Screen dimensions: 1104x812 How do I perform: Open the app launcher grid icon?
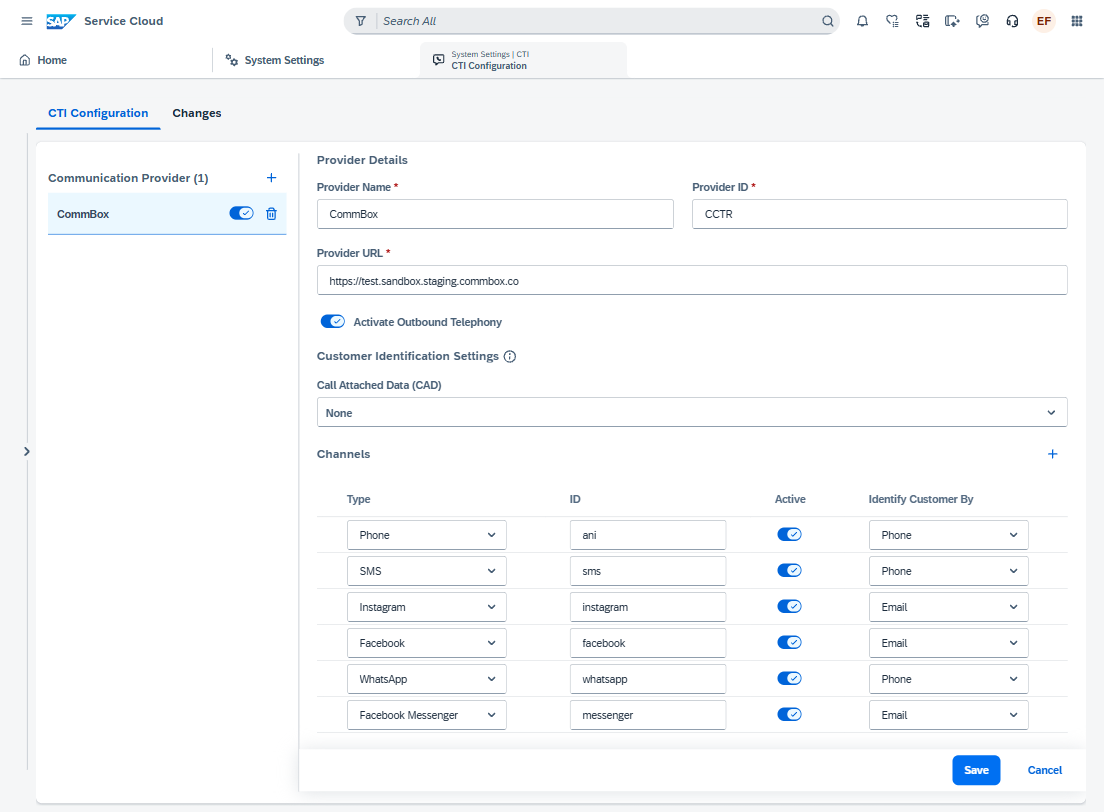click(1077, 21)
